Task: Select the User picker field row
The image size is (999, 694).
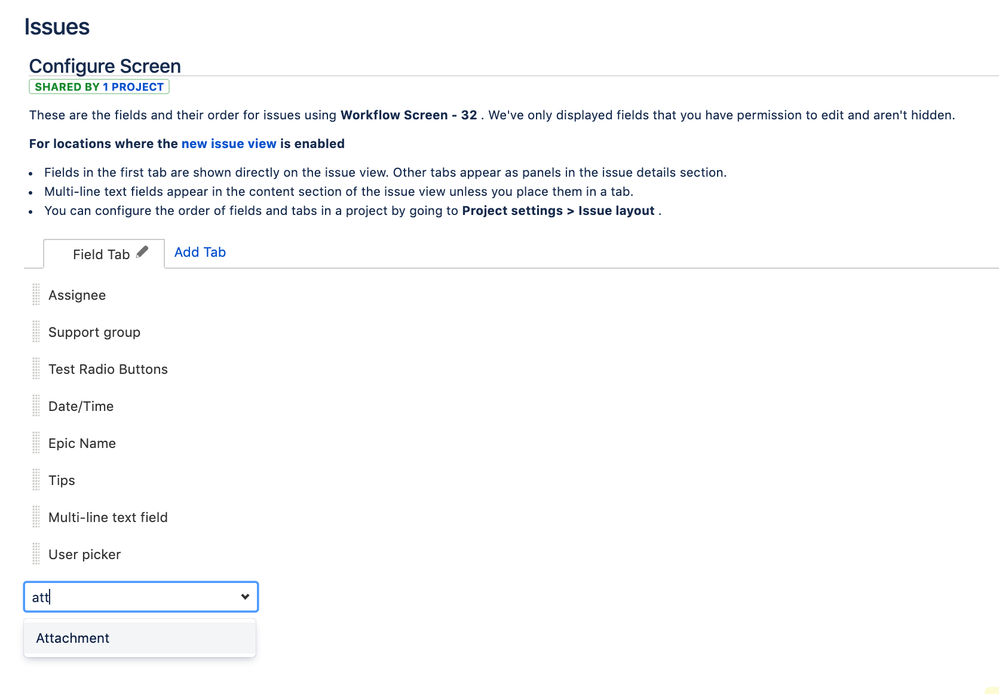Action: coord(84,554)
